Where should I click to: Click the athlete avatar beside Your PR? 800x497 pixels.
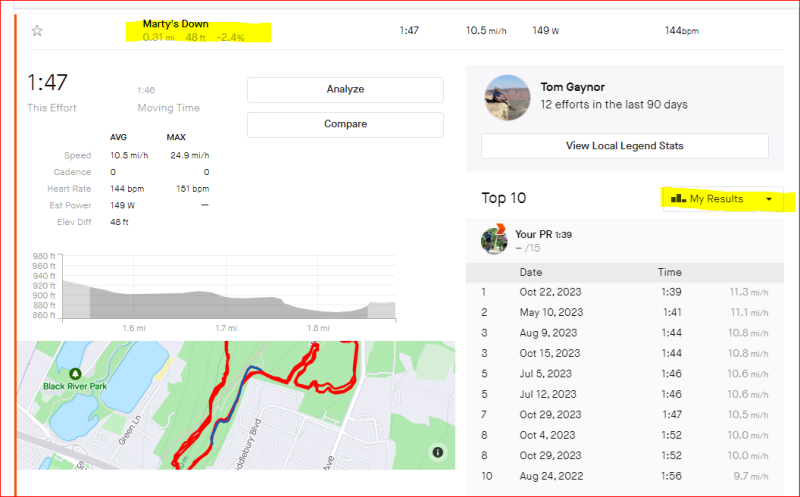coord(494,240)
